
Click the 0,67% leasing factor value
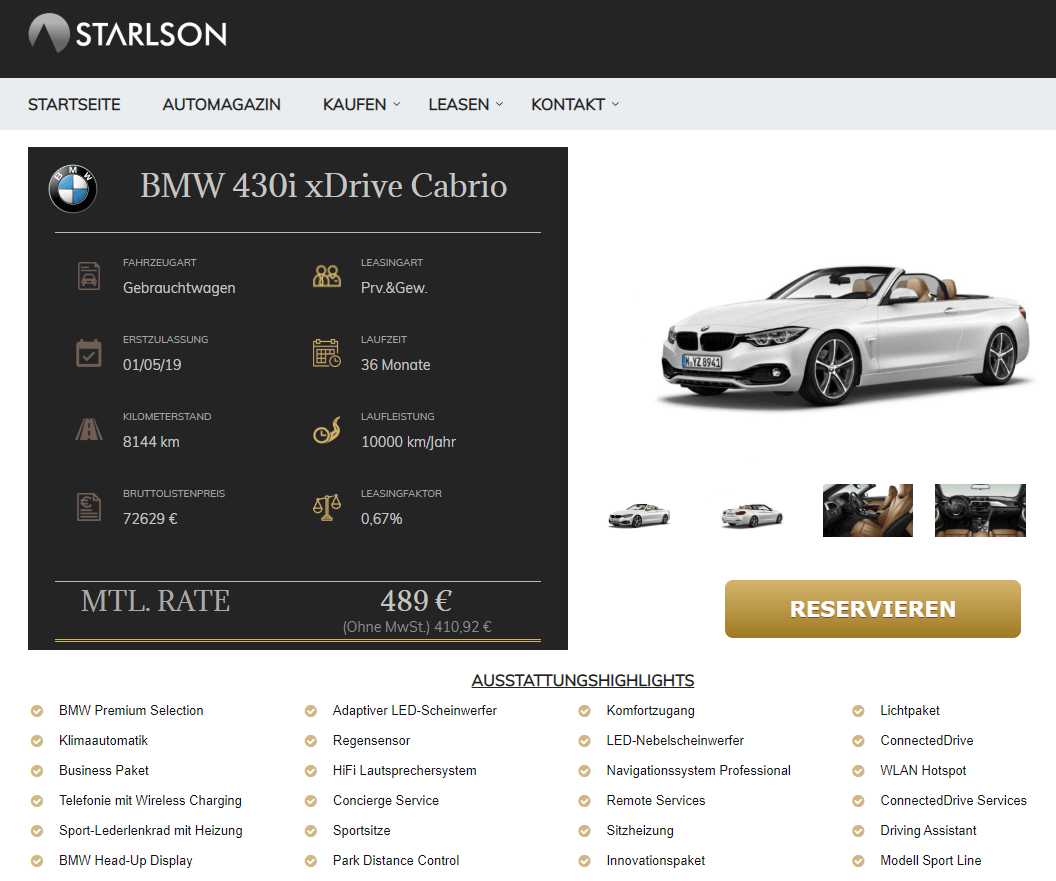pyautogui.click(x=381, y=519)
